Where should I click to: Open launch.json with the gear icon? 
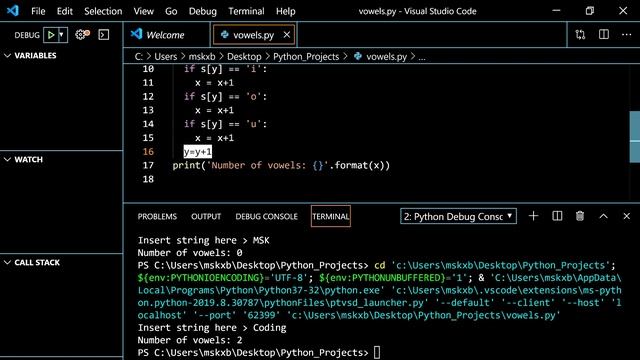pos(82,35)
